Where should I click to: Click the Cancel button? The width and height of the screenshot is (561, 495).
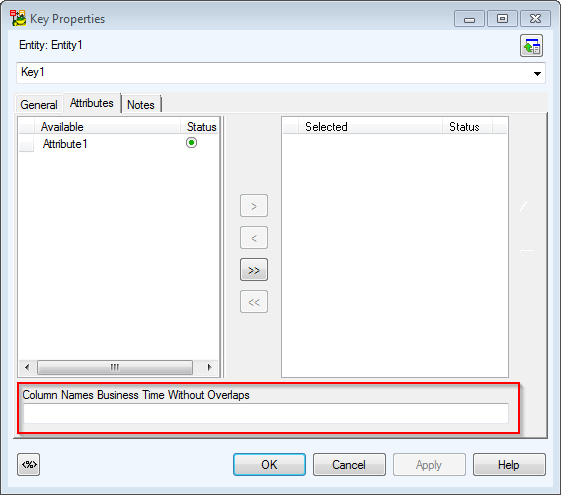tap(349, 465)
